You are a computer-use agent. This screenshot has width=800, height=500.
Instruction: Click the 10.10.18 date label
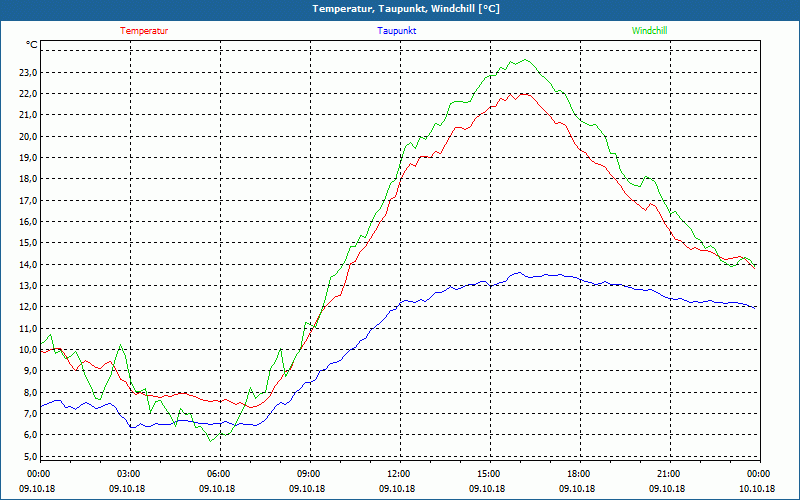pyautogui.click(x=757, y=488)
